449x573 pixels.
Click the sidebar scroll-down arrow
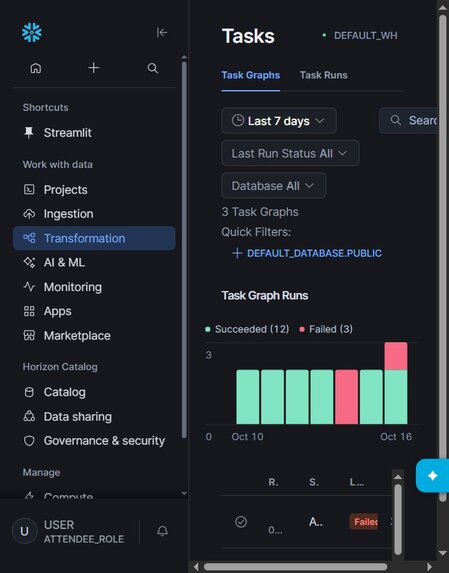(x=184, y=493)
